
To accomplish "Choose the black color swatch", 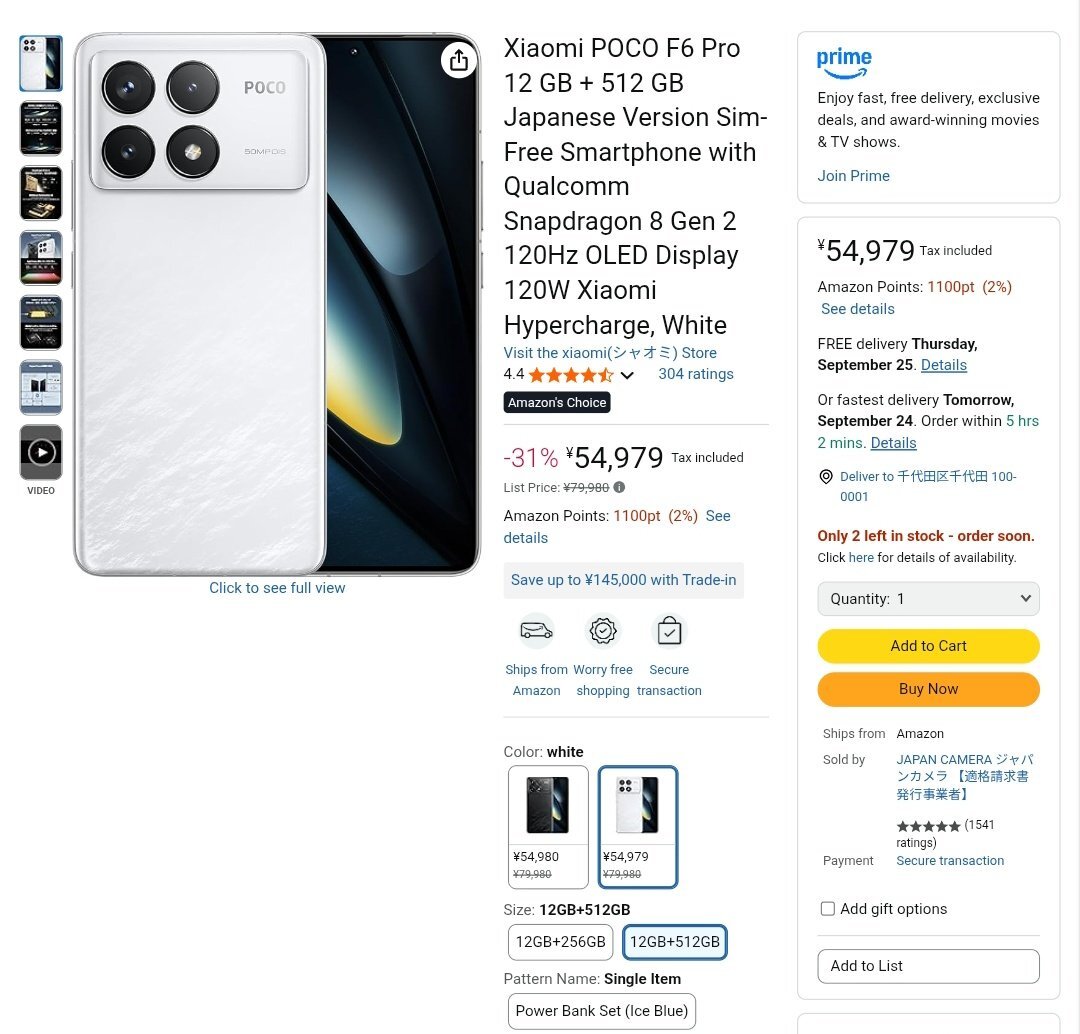I will click(x=548, y=826).
